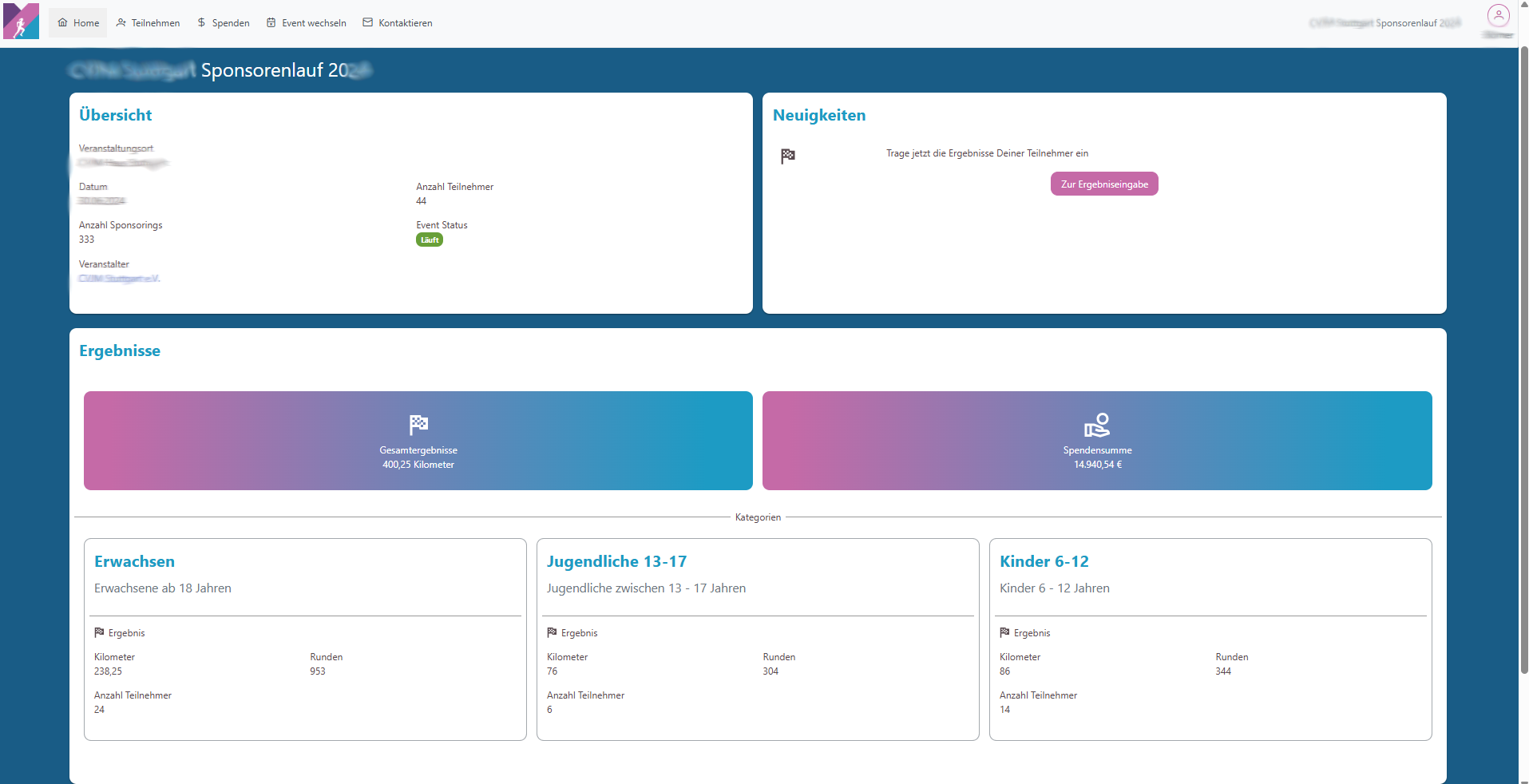
Task: Select the Gesamtergebnisse gradient card
Action: coord(418,441)
